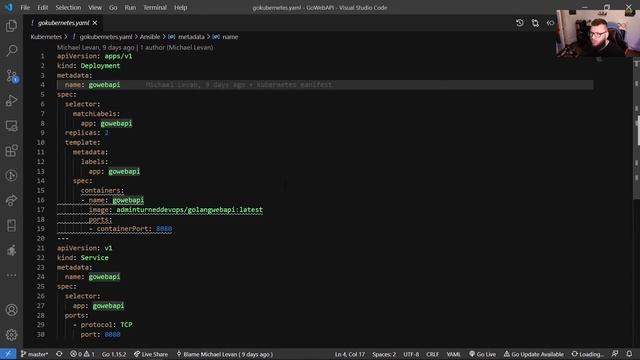Click the Loading... status bar item
This screenshot has width=640, height=360.
[587, 354]
